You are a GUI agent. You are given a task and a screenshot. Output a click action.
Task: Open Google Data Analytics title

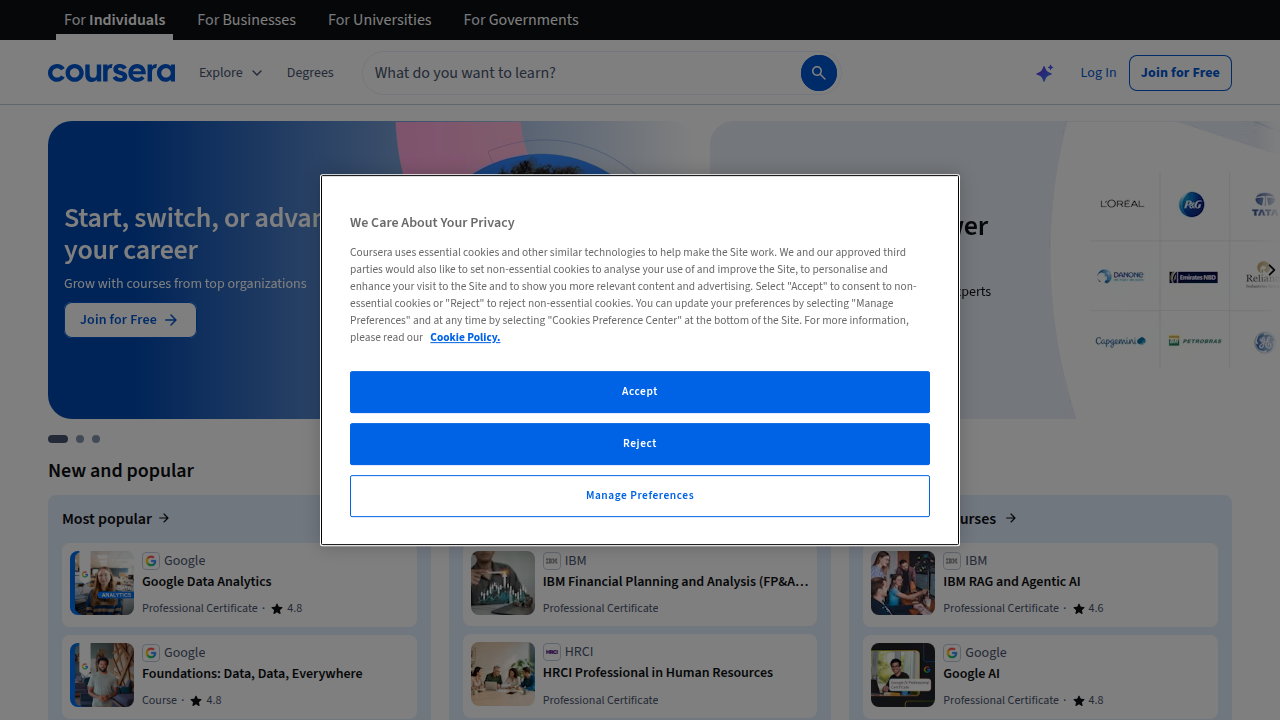(x=207, y=582)
